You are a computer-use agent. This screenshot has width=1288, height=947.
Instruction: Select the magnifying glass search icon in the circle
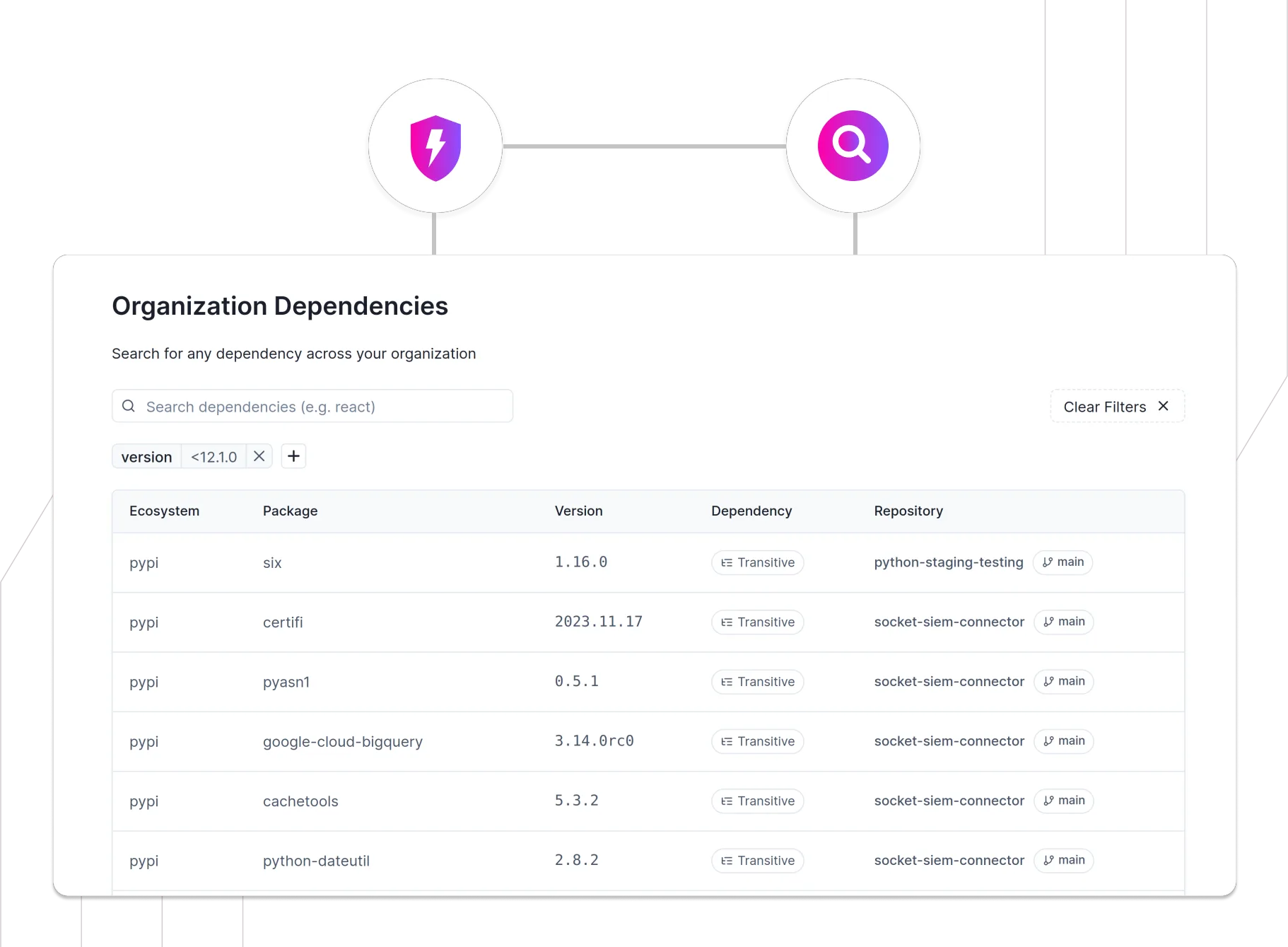click(x=853, y=145)
